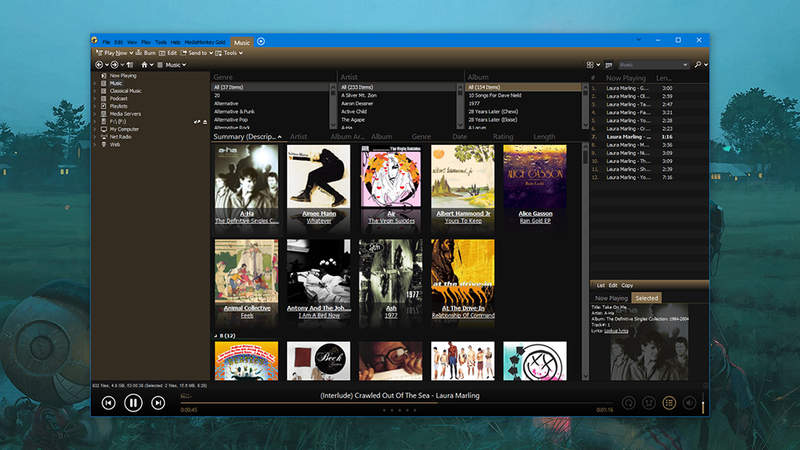The image size is (800, 450).
Task: Select Playlists in the tree
Action: tap(118, 106)
